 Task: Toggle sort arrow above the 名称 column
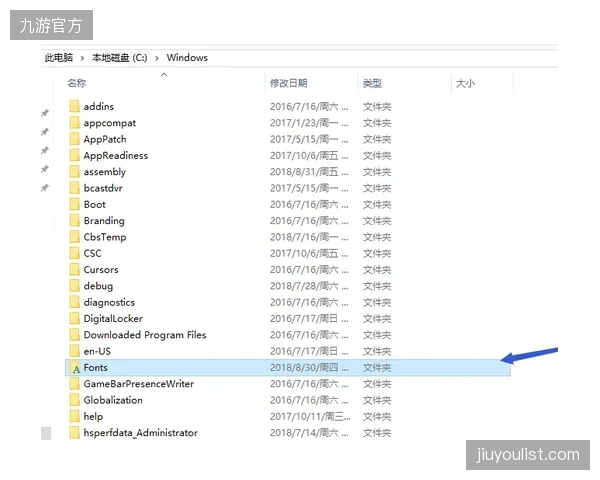[164, 75]
